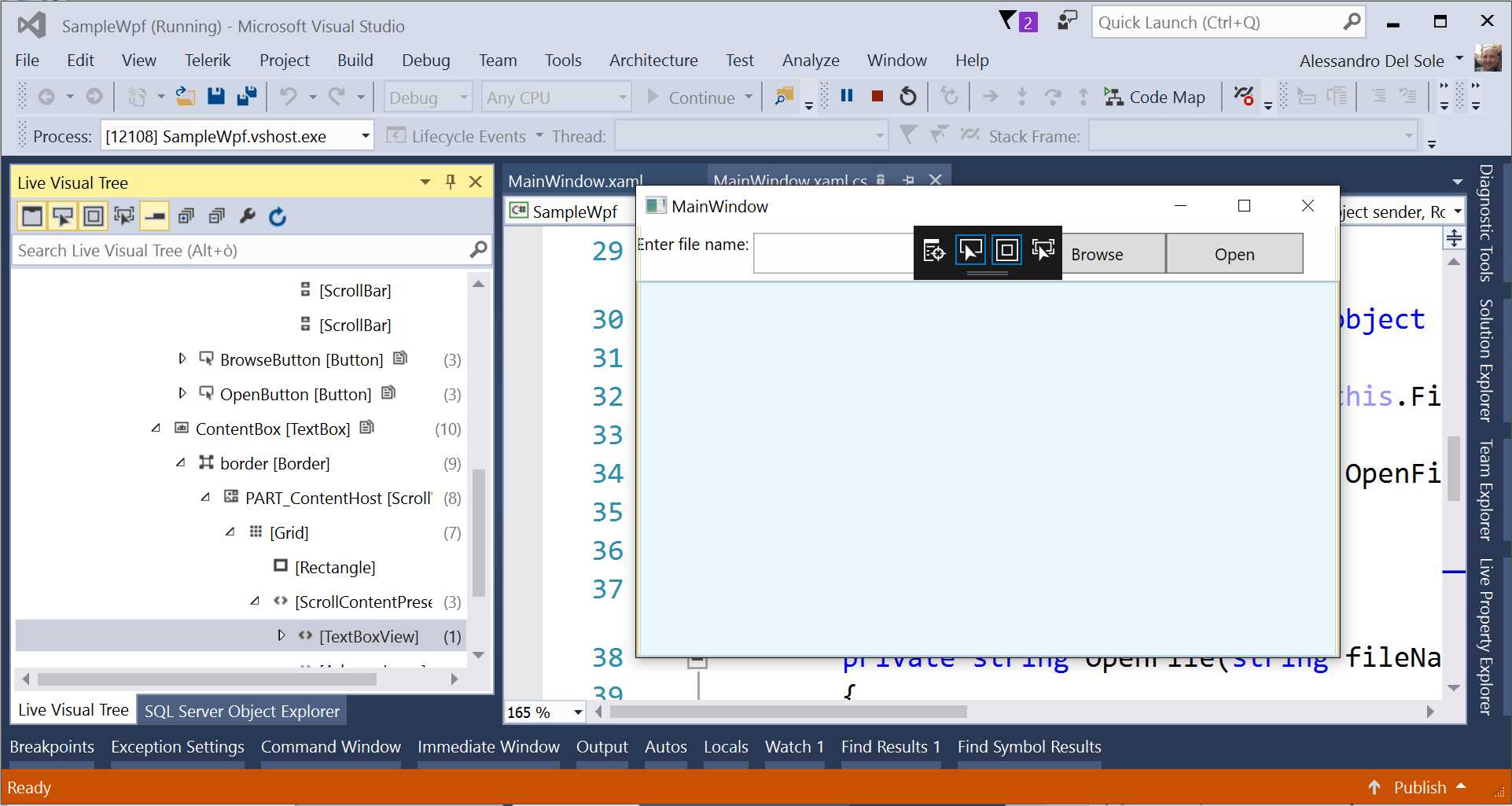The height and width of the screenshot is (806, 1512).
Task: Stop debugging with the red square icon
Action: [877, 96]
